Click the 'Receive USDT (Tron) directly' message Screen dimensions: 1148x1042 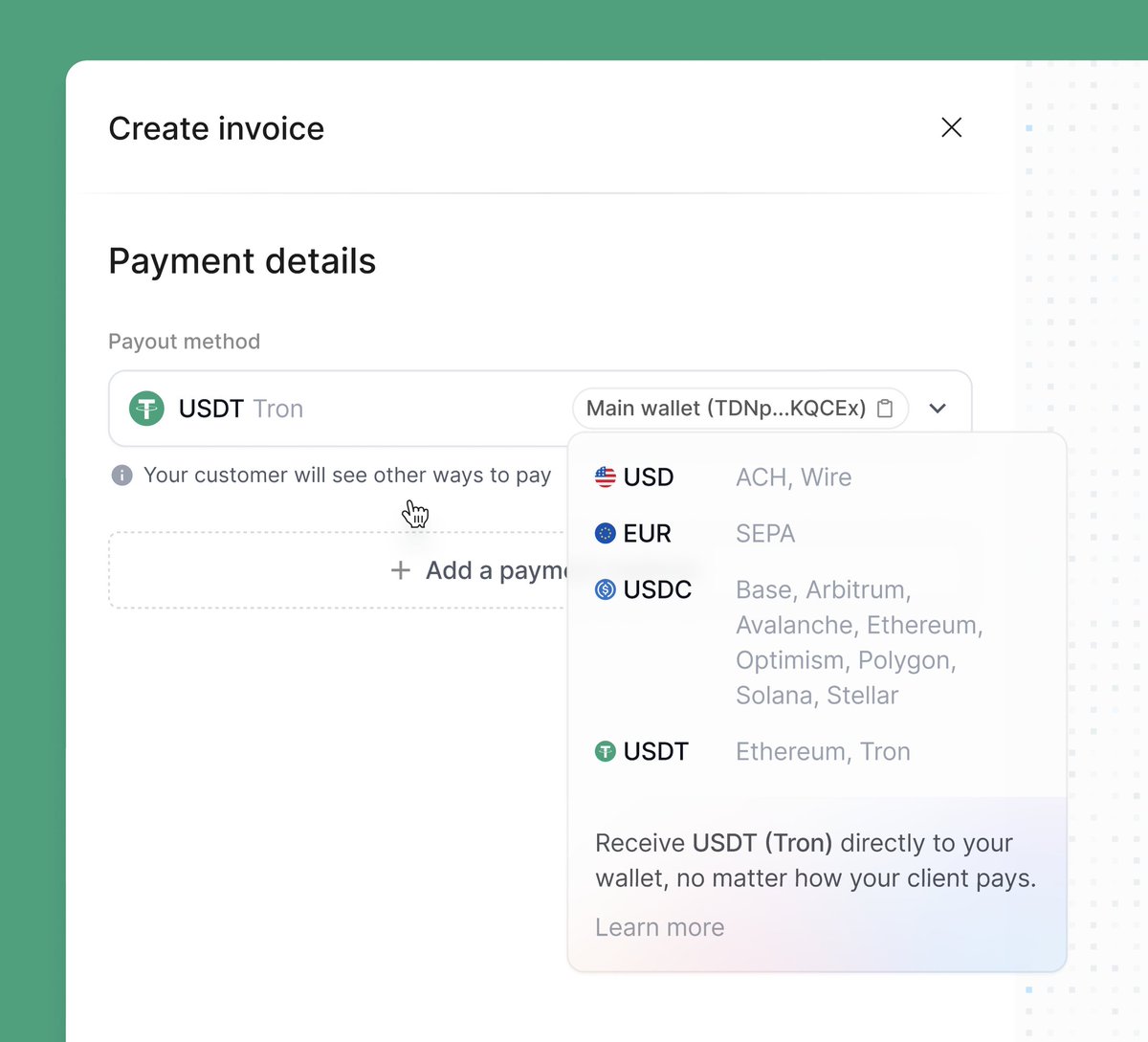[x=816, y=860]
